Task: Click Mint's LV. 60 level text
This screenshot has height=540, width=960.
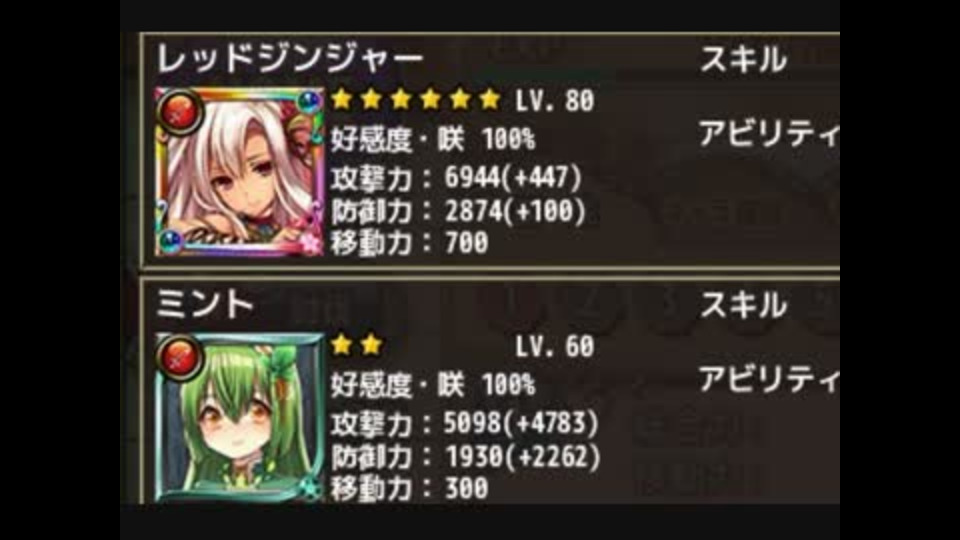Action: coord(555,347)
